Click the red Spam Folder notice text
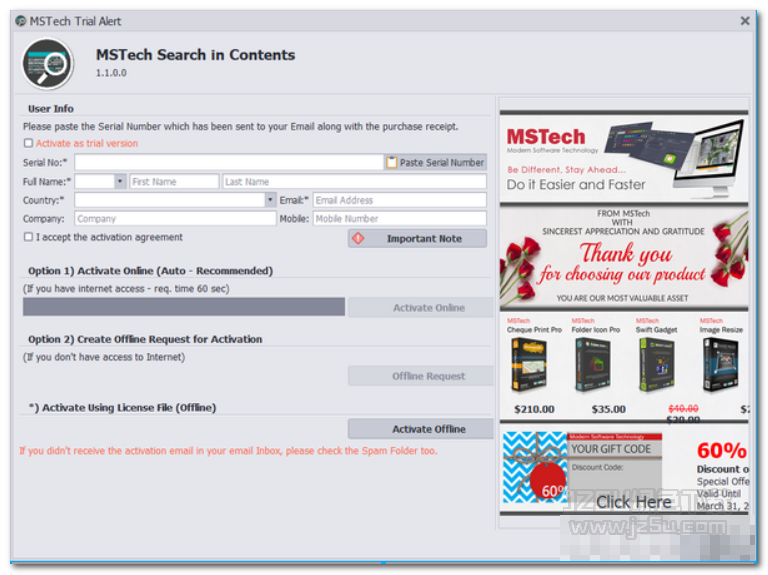768x575 pixels. [x=228, y=451]
